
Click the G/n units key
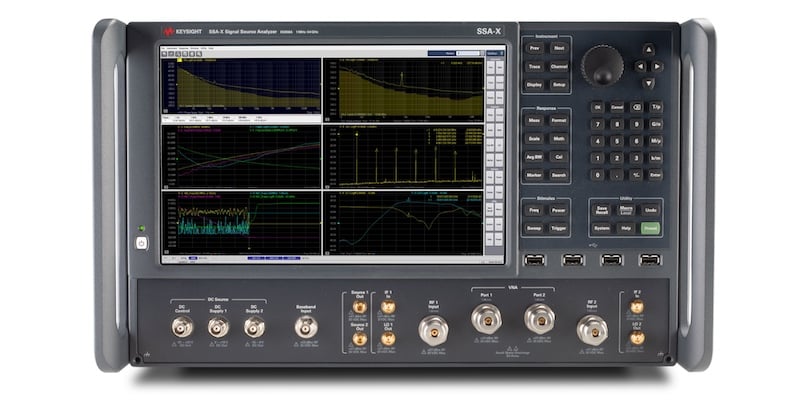[656, 124]
